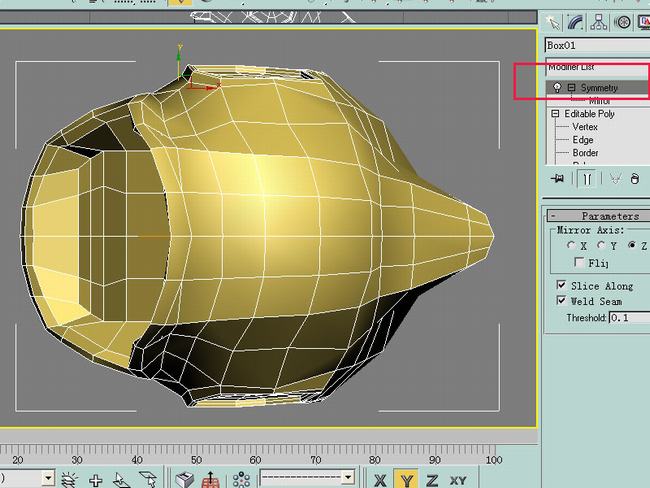Select Vertex sub-object level
This screenshot has height=488, width=650.
coord(585,127)
